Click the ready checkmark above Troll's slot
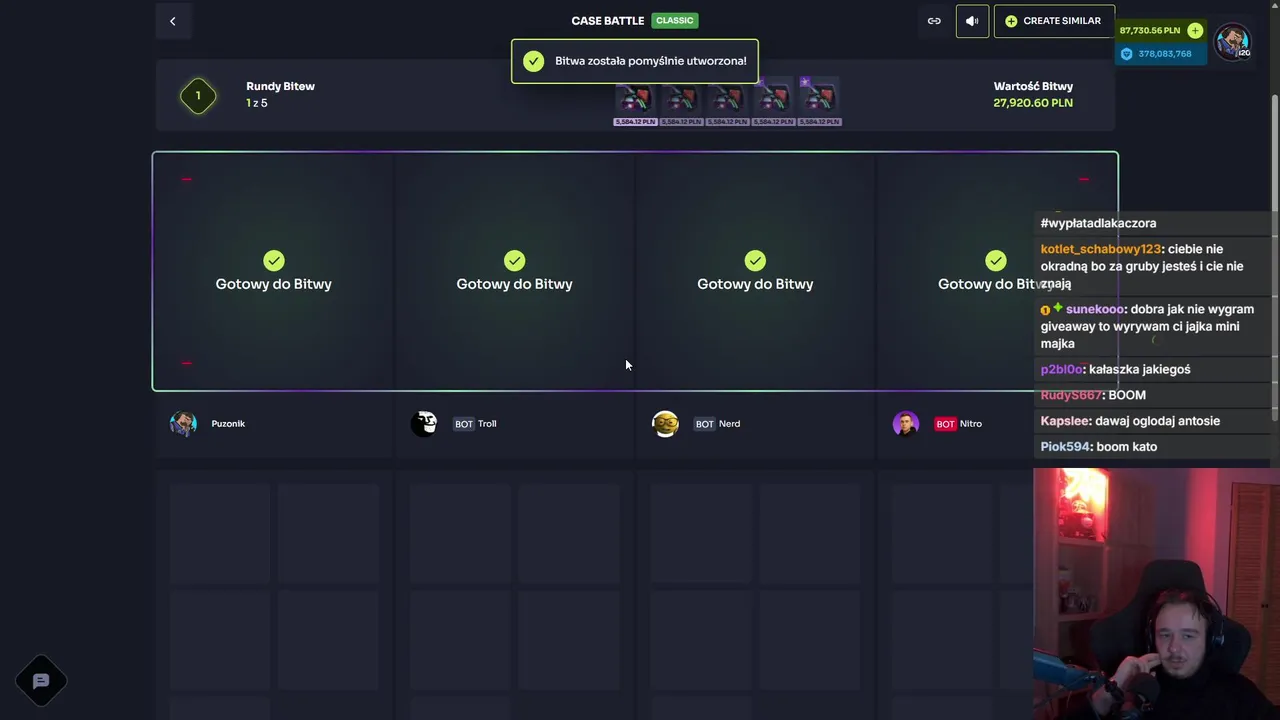 tap(514, 261)
